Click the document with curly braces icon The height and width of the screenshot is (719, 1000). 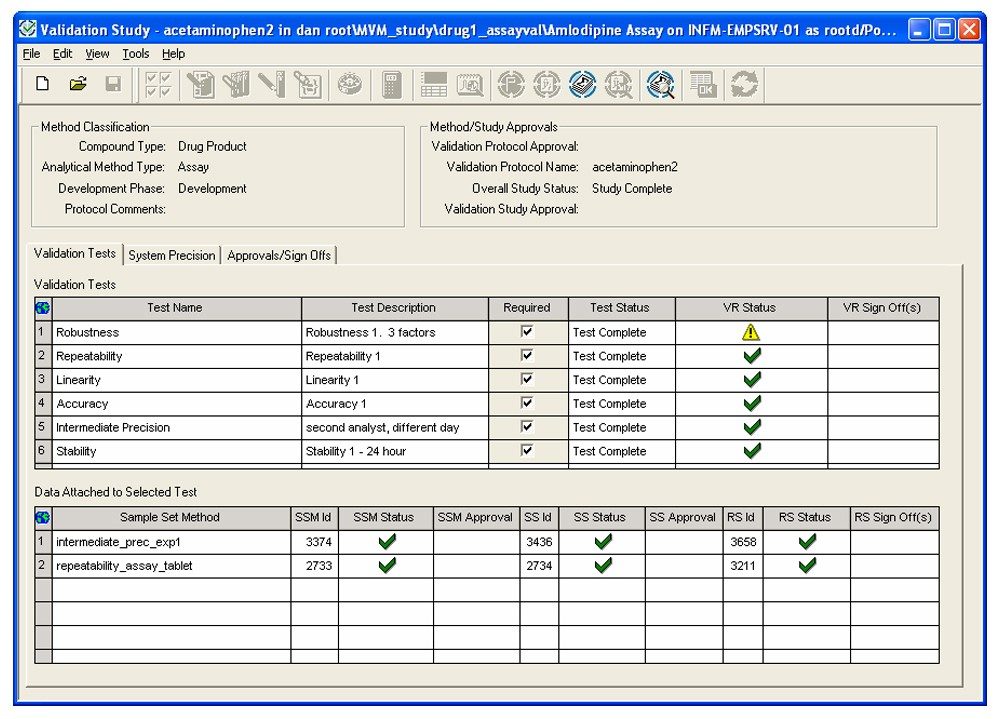[307, 84]
